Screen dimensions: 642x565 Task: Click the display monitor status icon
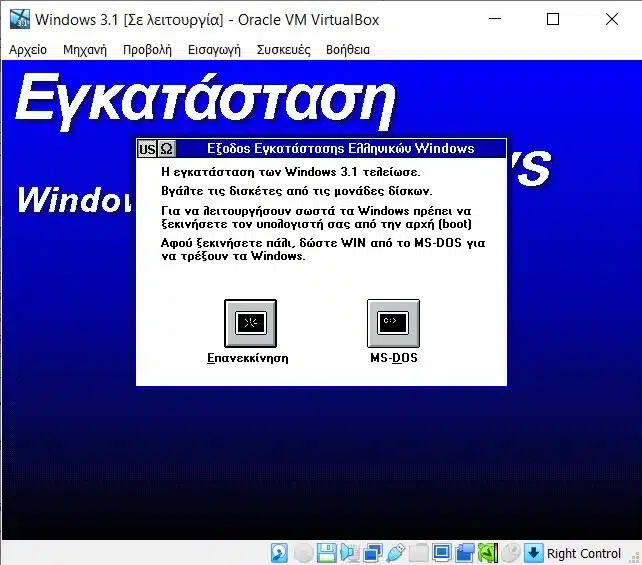[441, 553]
